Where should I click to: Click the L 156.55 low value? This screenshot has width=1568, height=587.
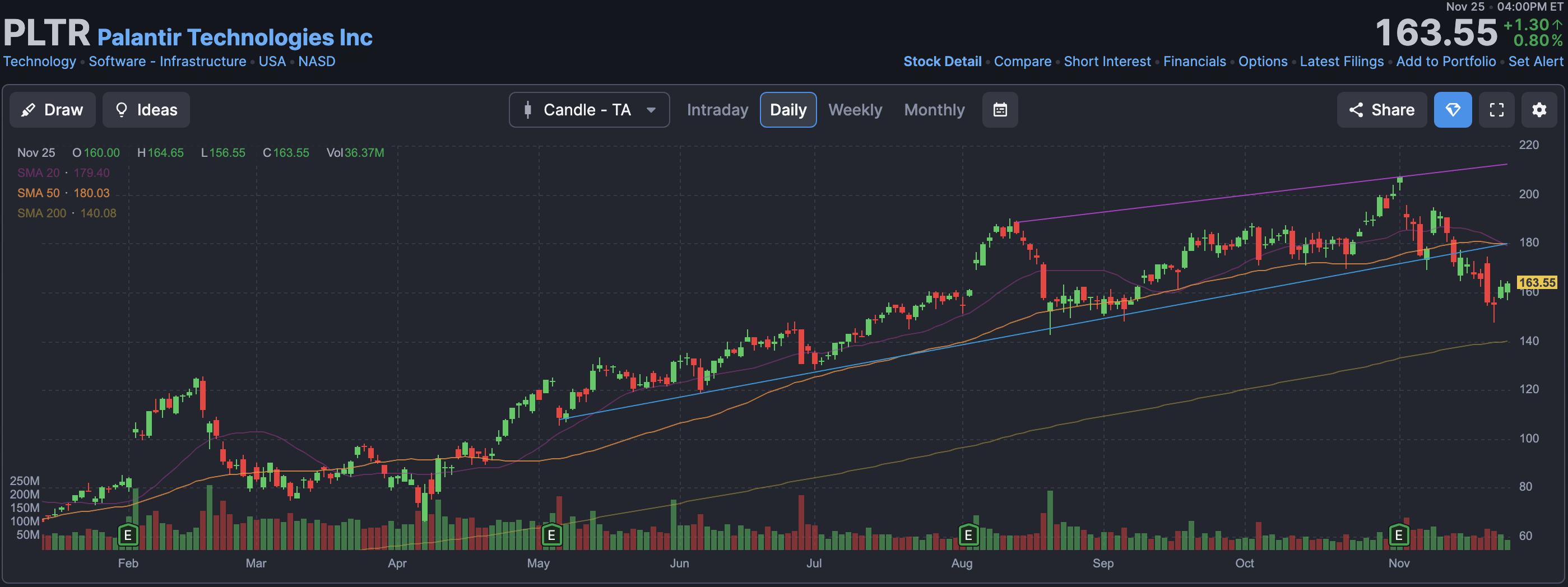point(223,153)
